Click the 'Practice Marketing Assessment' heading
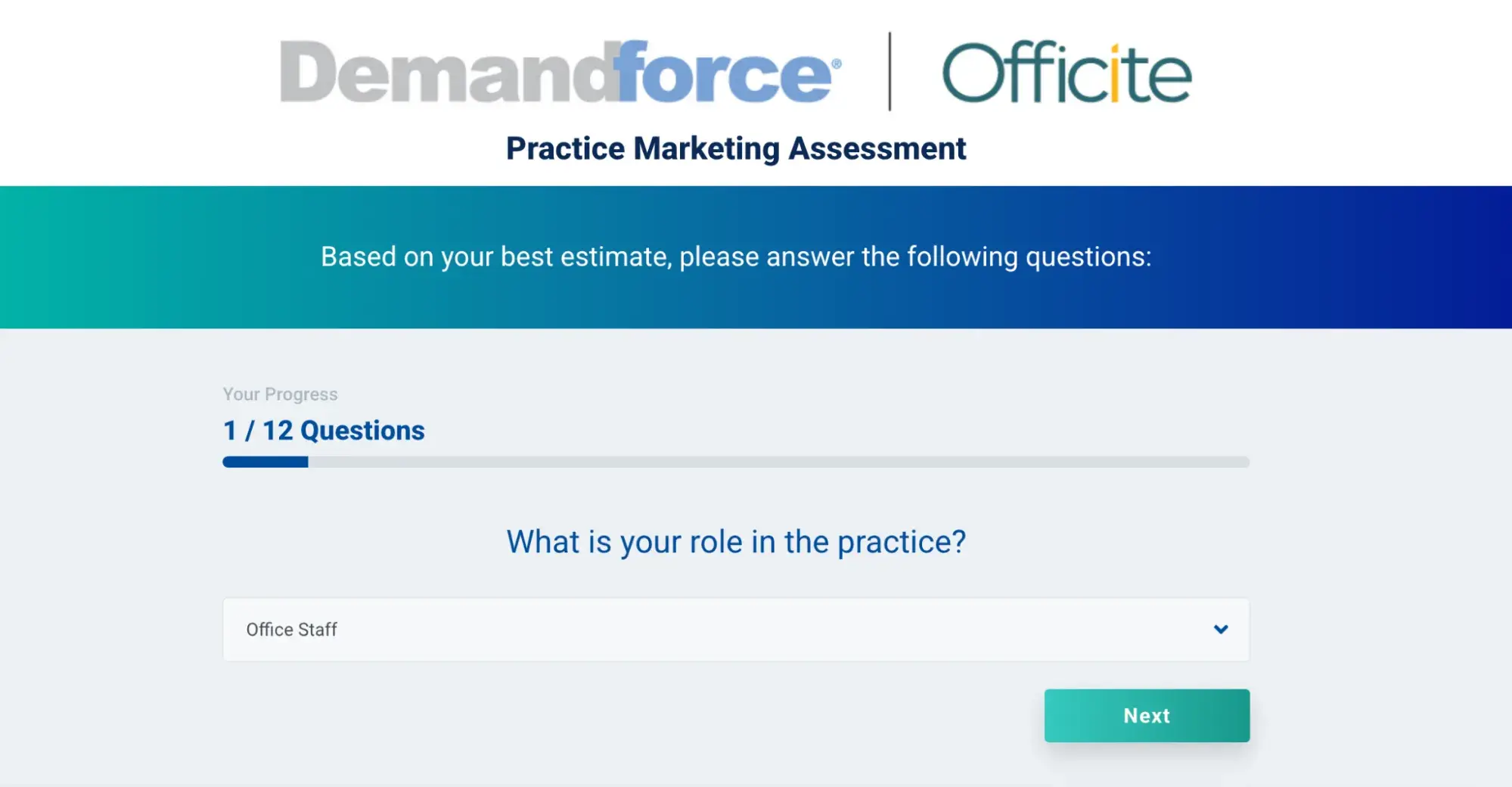 click(735, 148)
